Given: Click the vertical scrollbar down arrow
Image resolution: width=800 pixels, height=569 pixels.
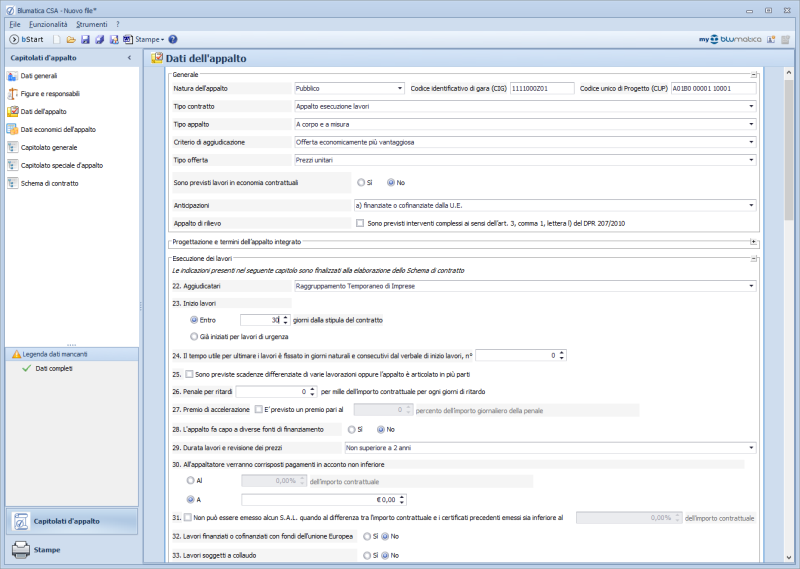Looking at the screenshot, I should [x=789, y=558].
